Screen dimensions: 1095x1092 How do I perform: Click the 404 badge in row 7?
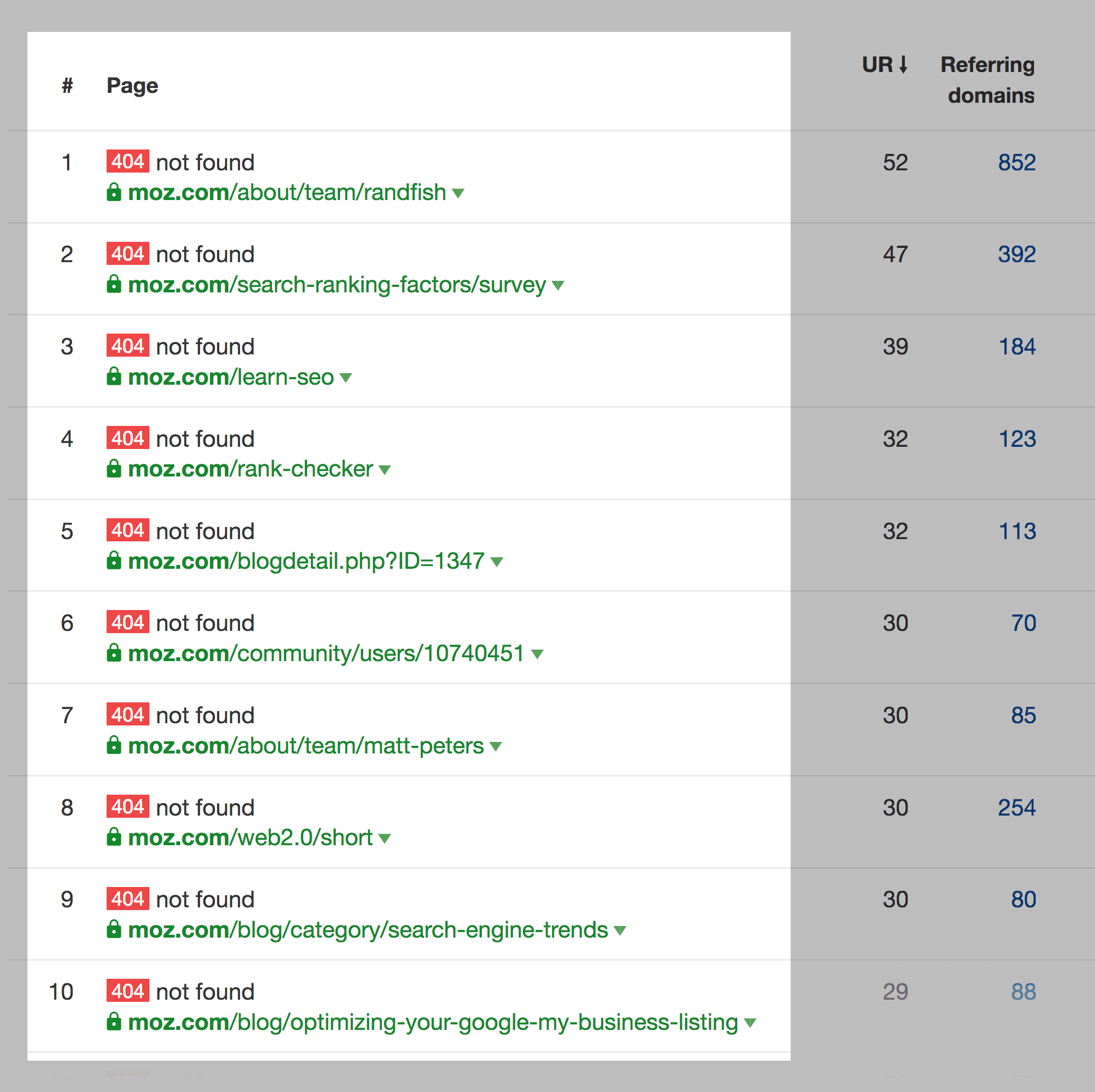pyautogui.click(x=128, y=714)
